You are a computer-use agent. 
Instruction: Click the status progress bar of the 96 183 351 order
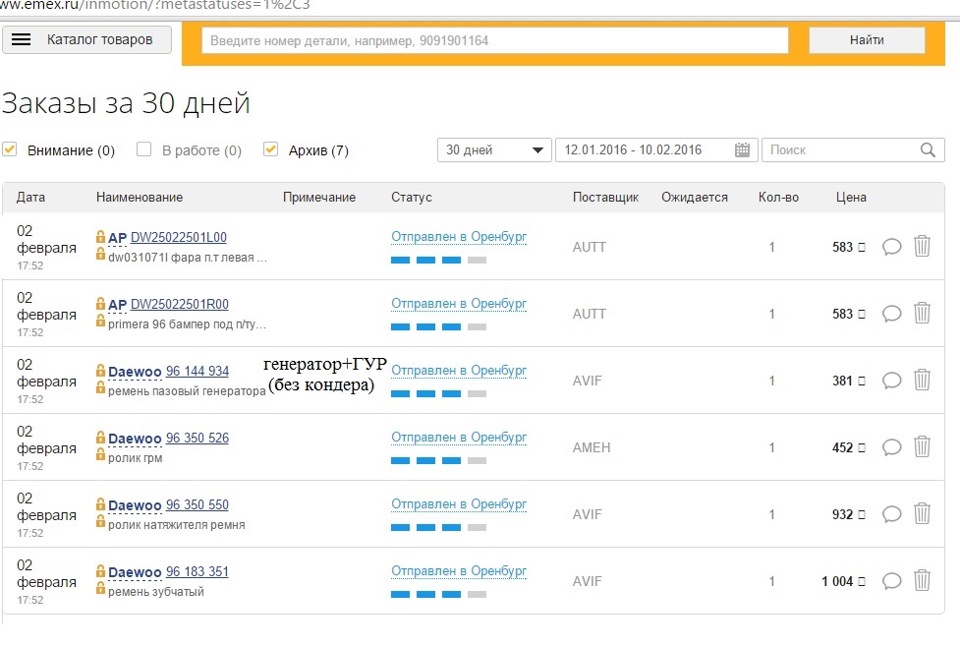point(438,594)
